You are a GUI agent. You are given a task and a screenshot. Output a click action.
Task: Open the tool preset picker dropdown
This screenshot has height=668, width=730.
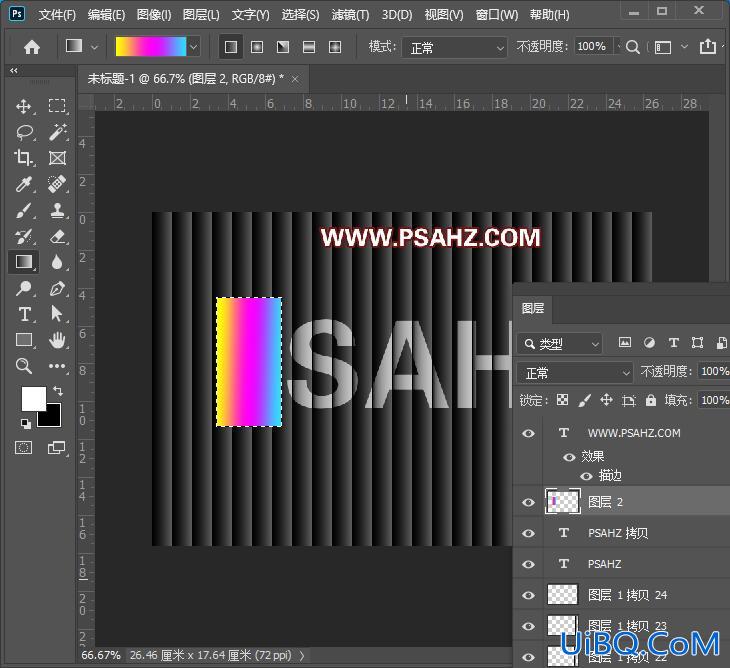[95, 47]
